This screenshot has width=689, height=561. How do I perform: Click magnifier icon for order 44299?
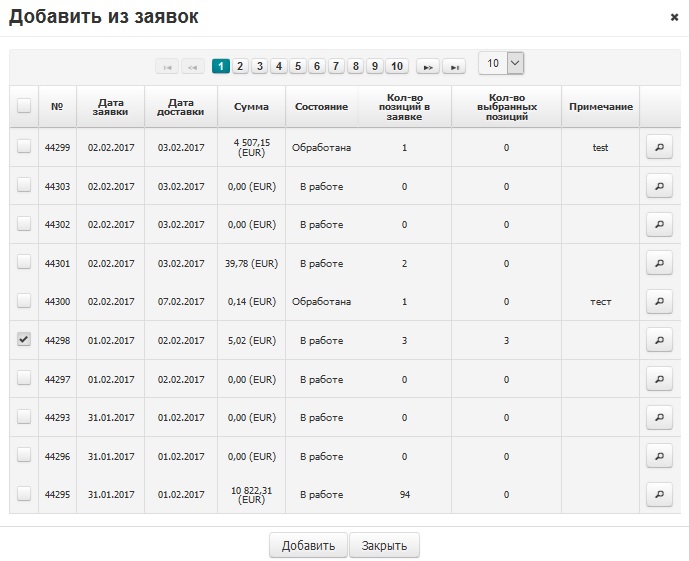click(659, 148)
